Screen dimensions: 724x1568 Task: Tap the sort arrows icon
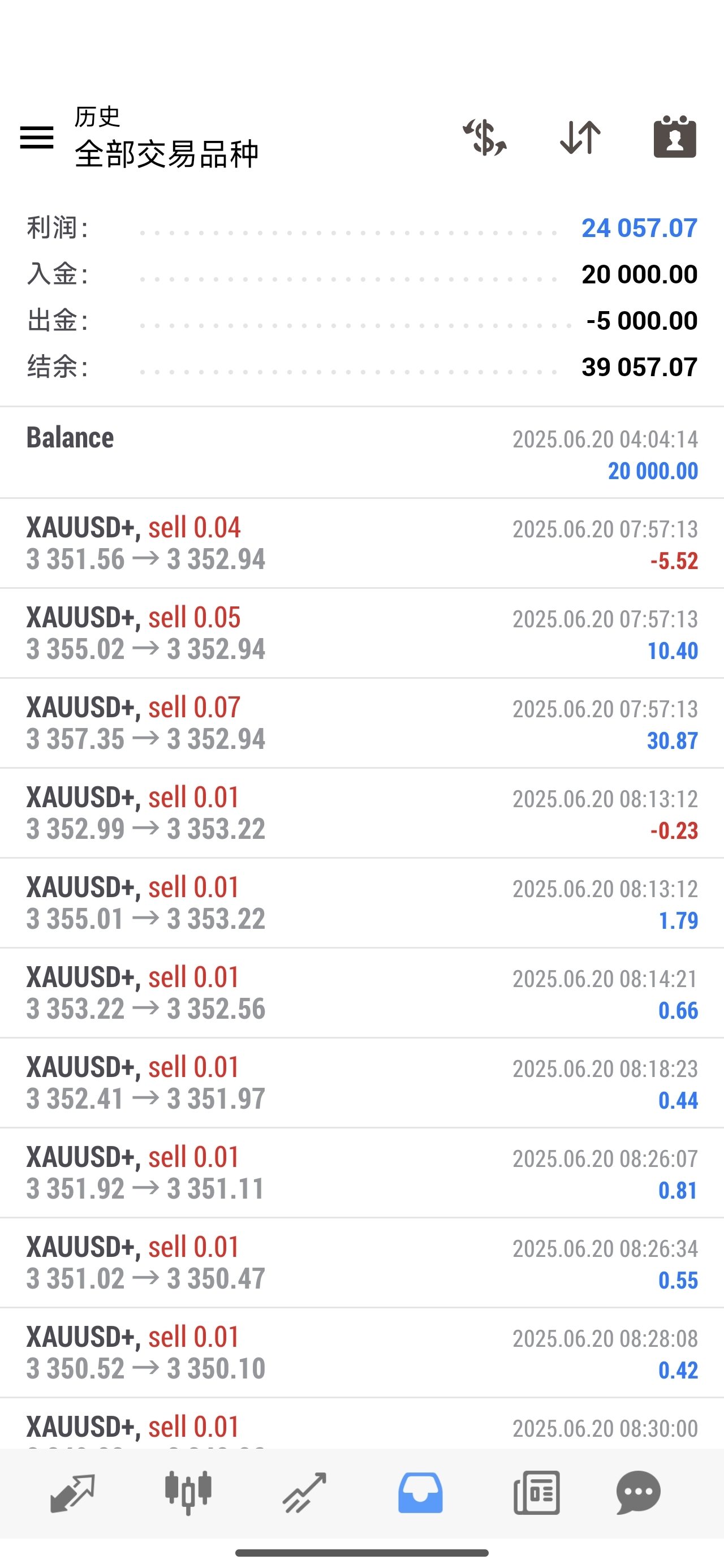580,137
